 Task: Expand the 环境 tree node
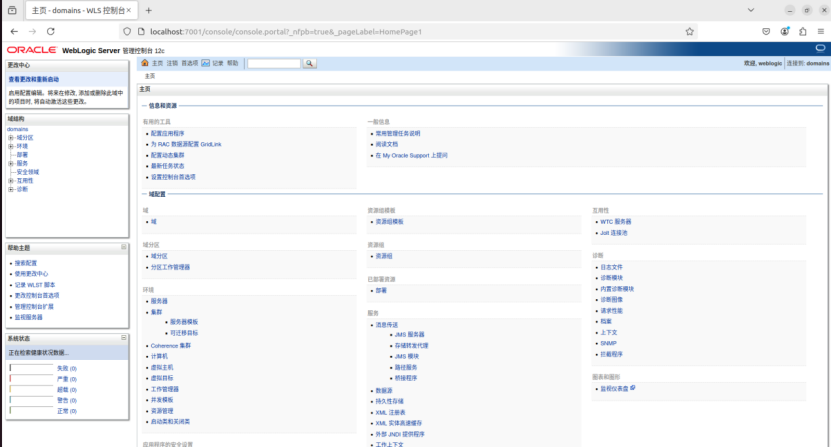click(11, 146)
